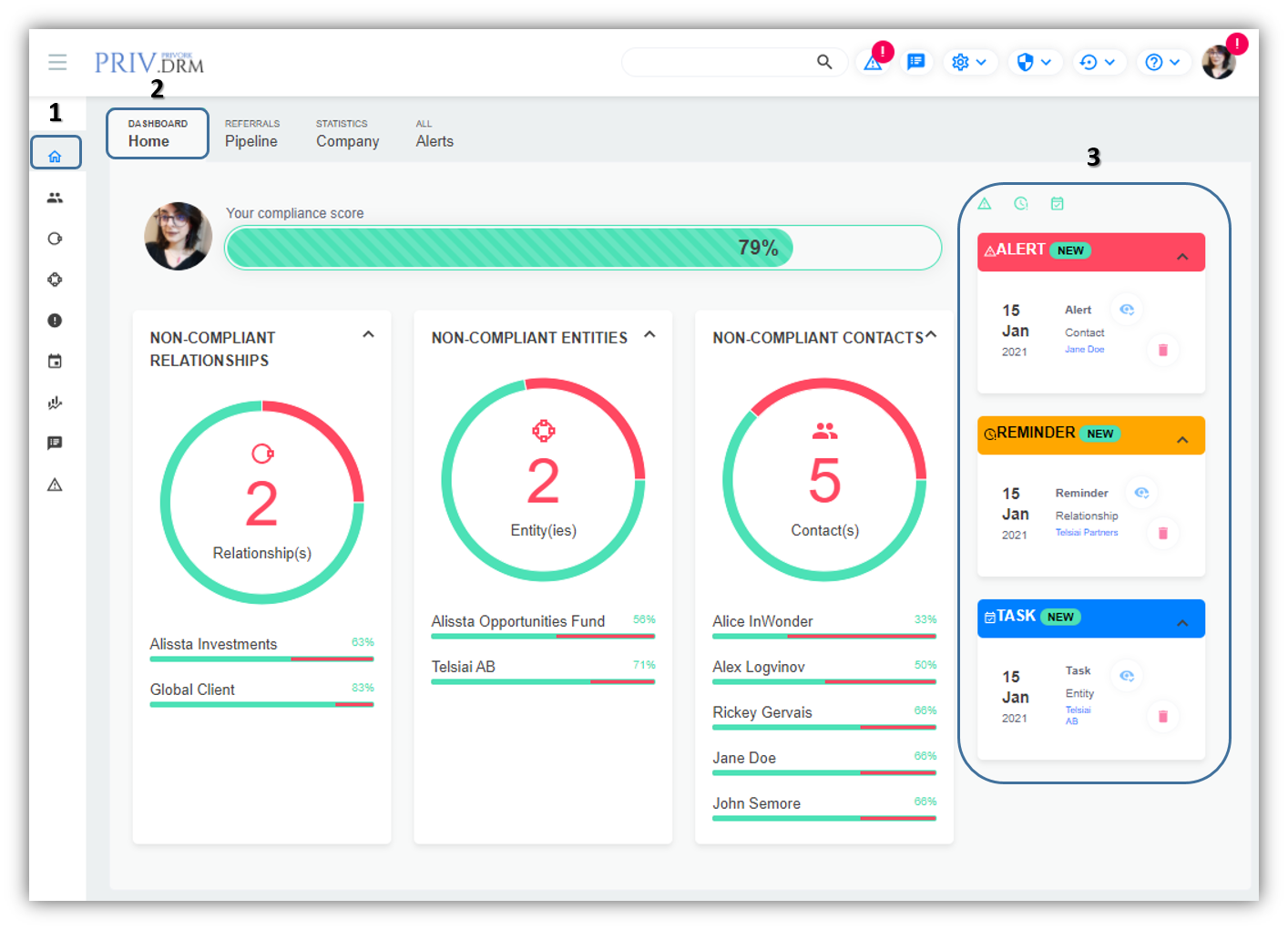This screenshot has height=930, width=1288.
Task: Open the Telsiai Partners link in Reminder
Action: pos(1086,533)
